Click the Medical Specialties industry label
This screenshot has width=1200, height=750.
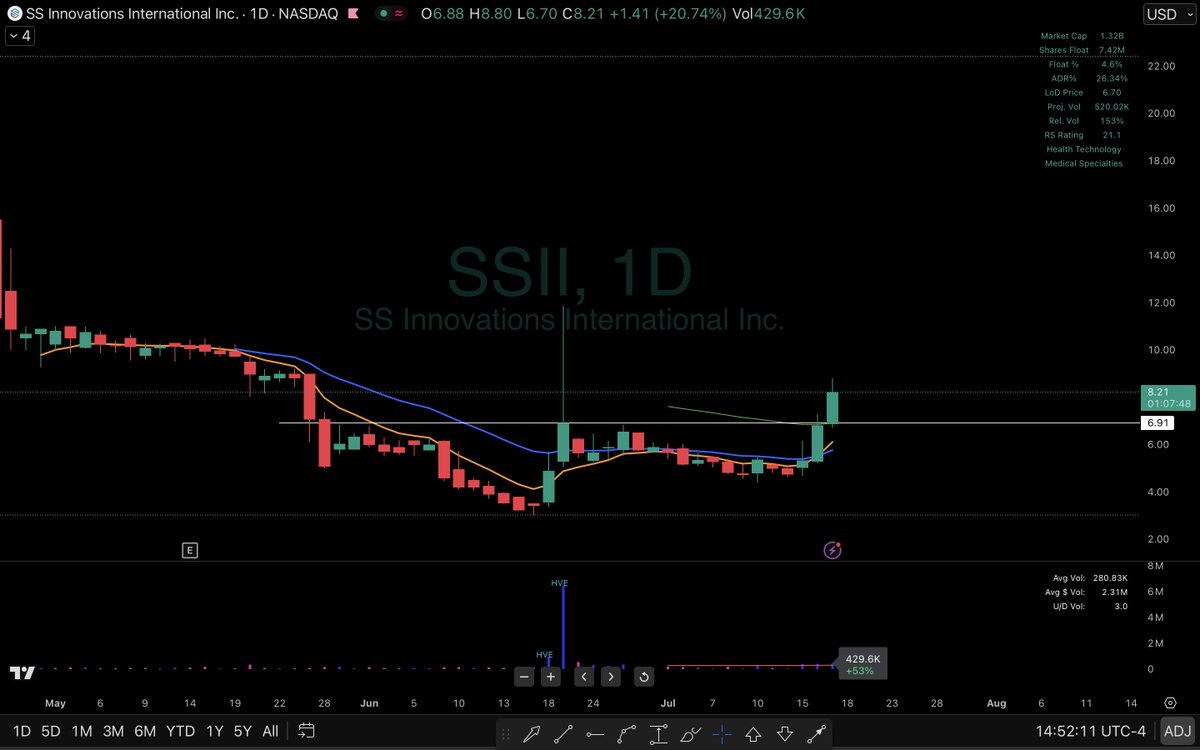click(1084, 163)
